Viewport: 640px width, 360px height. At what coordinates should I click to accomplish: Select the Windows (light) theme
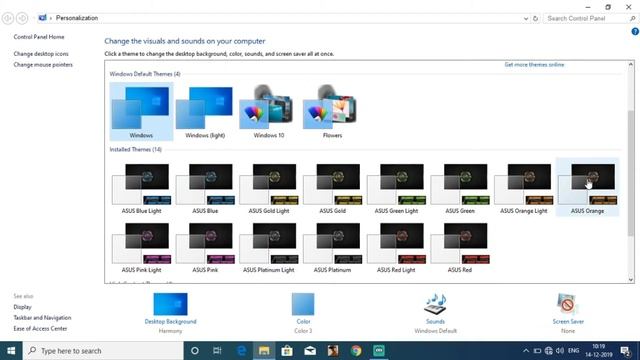[205, 111]
